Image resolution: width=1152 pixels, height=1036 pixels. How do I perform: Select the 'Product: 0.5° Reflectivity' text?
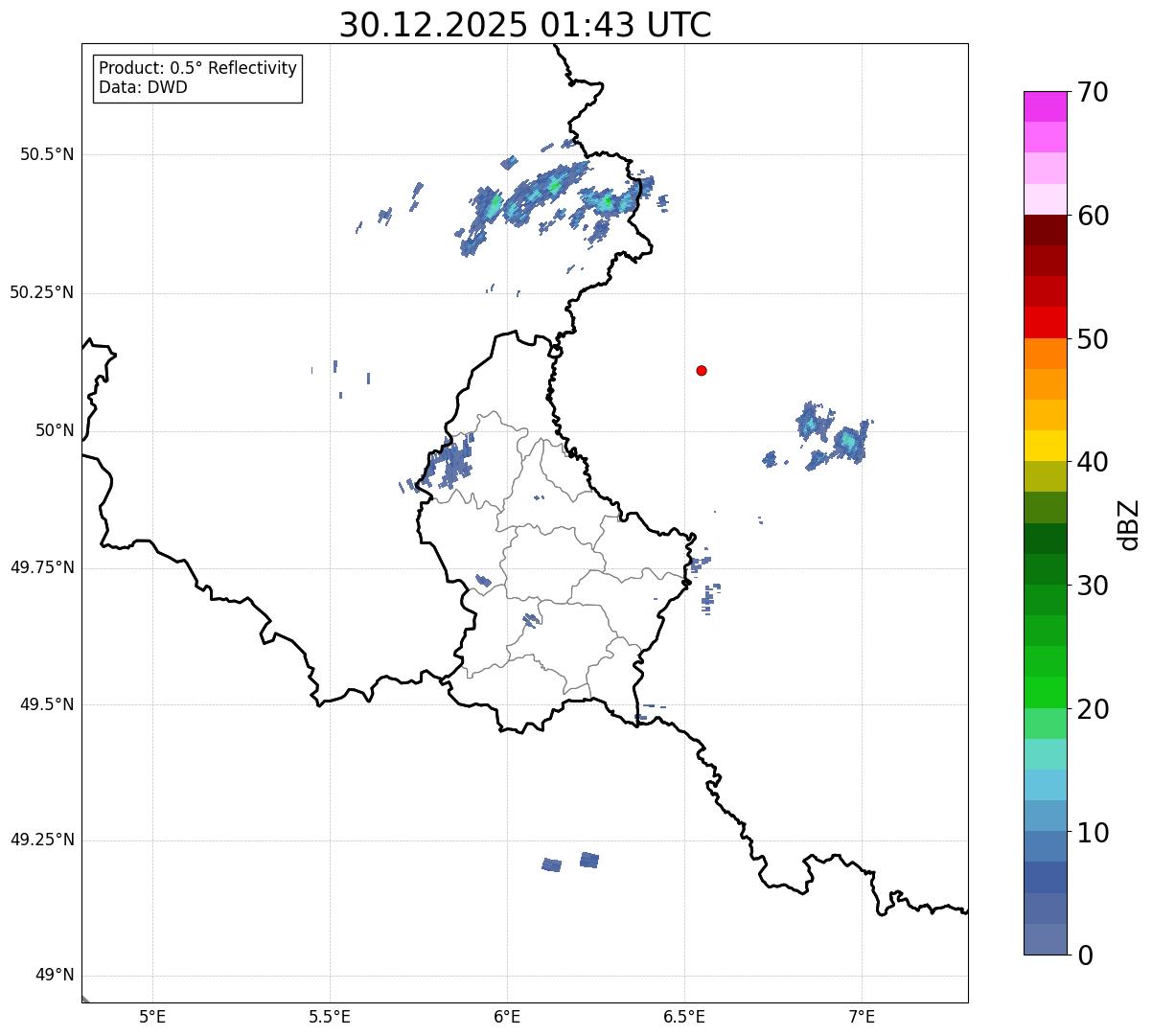[197, 69]
